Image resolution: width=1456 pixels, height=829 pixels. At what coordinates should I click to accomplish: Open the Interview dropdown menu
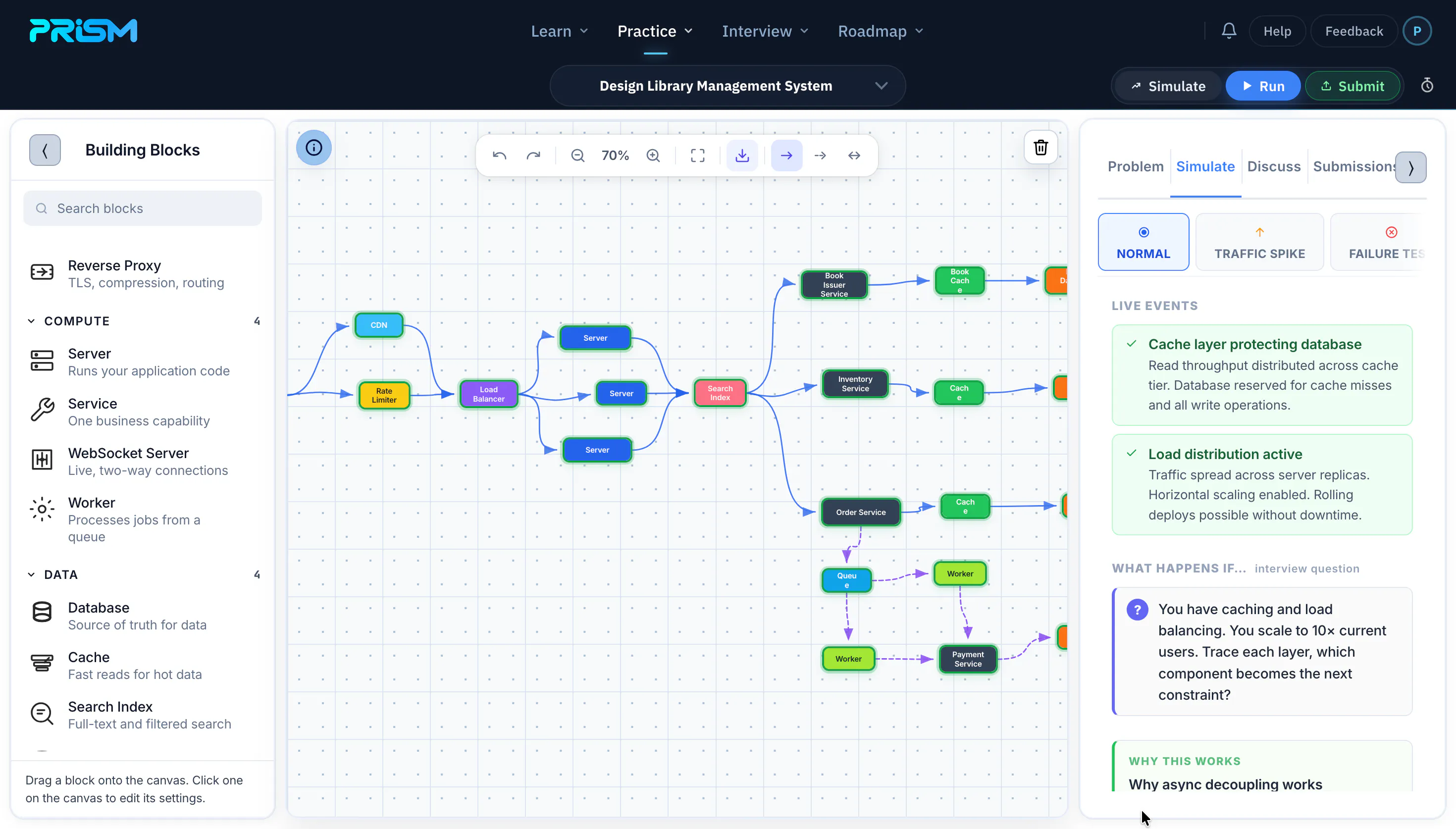click(765, 31)
